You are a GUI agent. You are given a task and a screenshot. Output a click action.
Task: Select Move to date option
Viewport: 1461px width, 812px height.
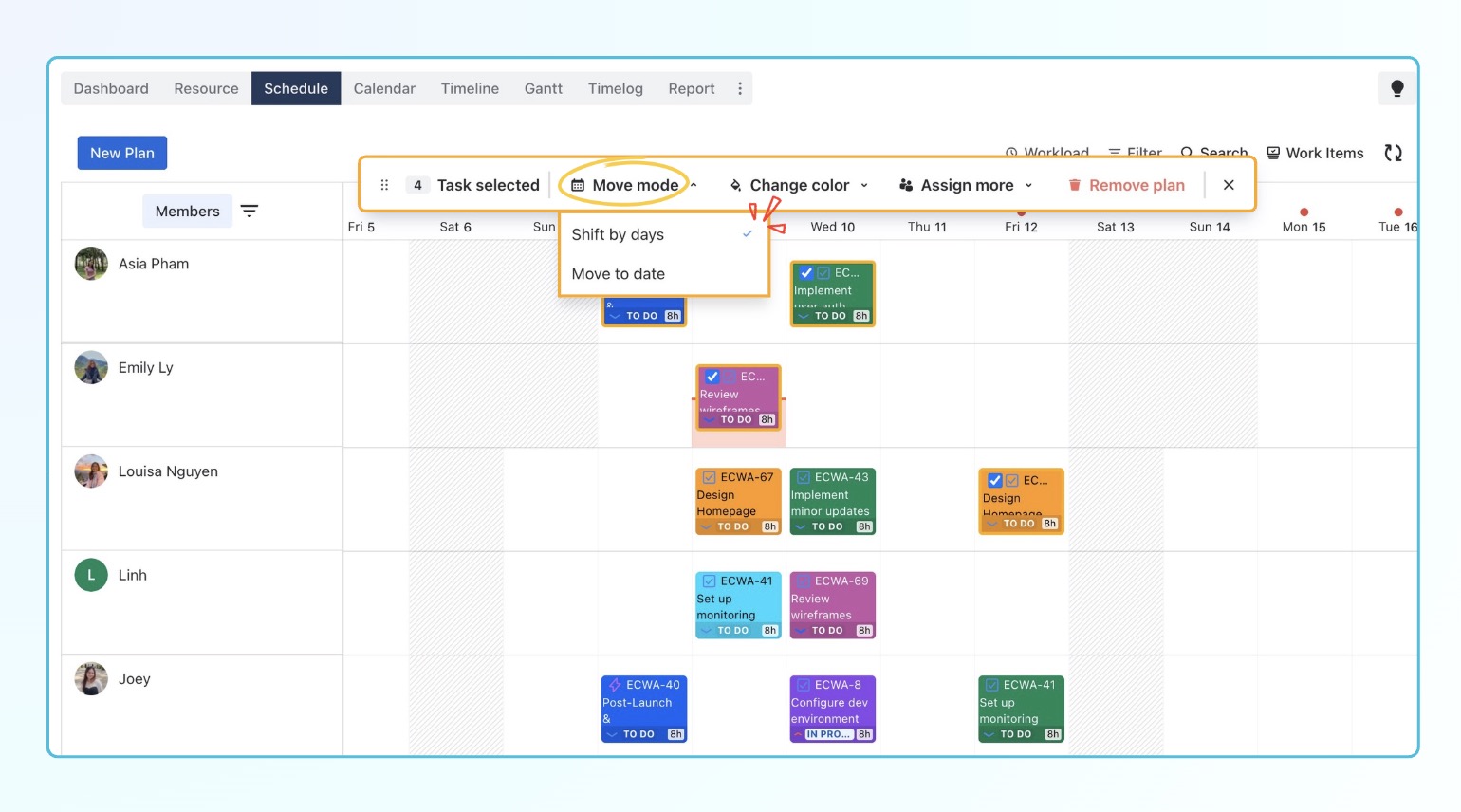click(x=619, y=274)
